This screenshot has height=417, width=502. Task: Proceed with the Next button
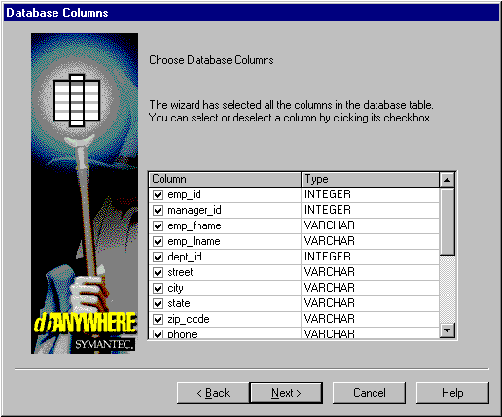(286, 393)
